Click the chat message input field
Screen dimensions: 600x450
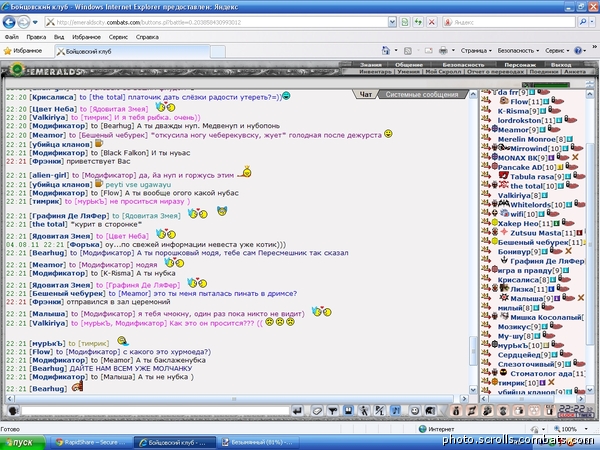[x=155, y=411]
